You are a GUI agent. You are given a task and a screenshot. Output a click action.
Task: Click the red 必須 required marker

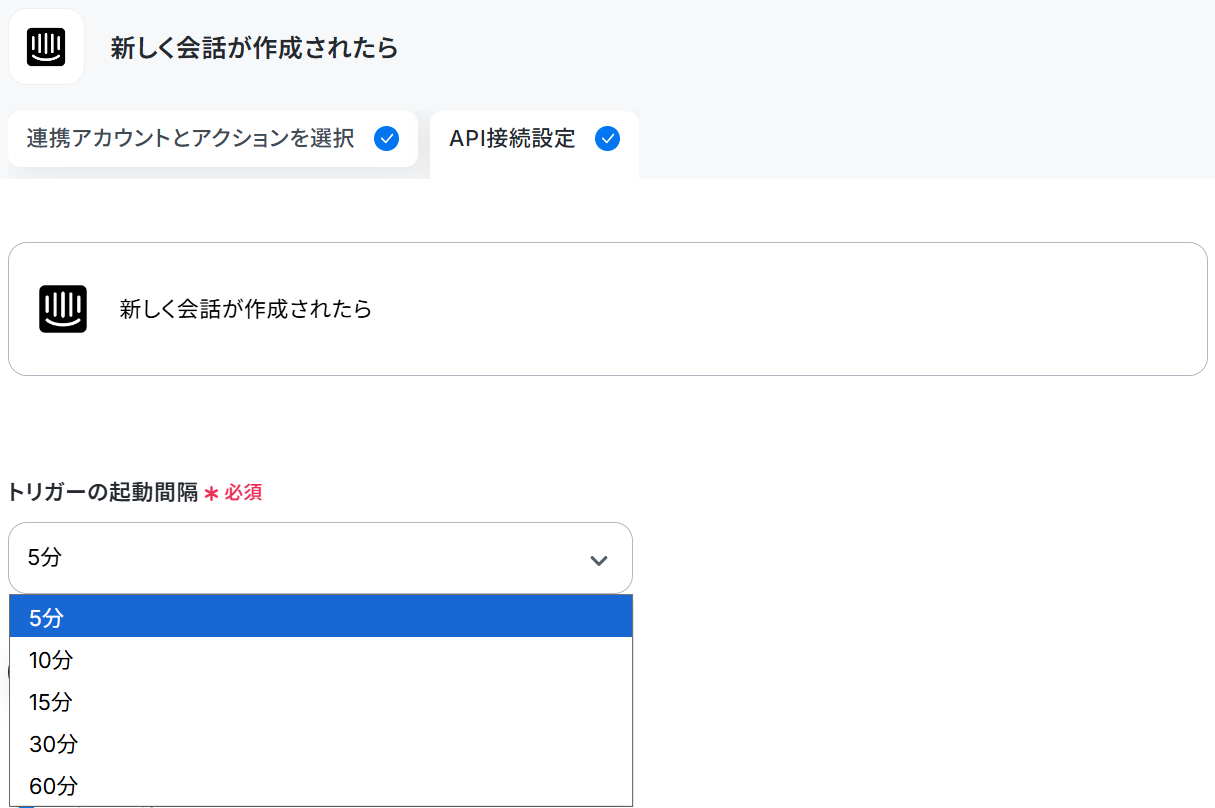(x=243, y=493)
